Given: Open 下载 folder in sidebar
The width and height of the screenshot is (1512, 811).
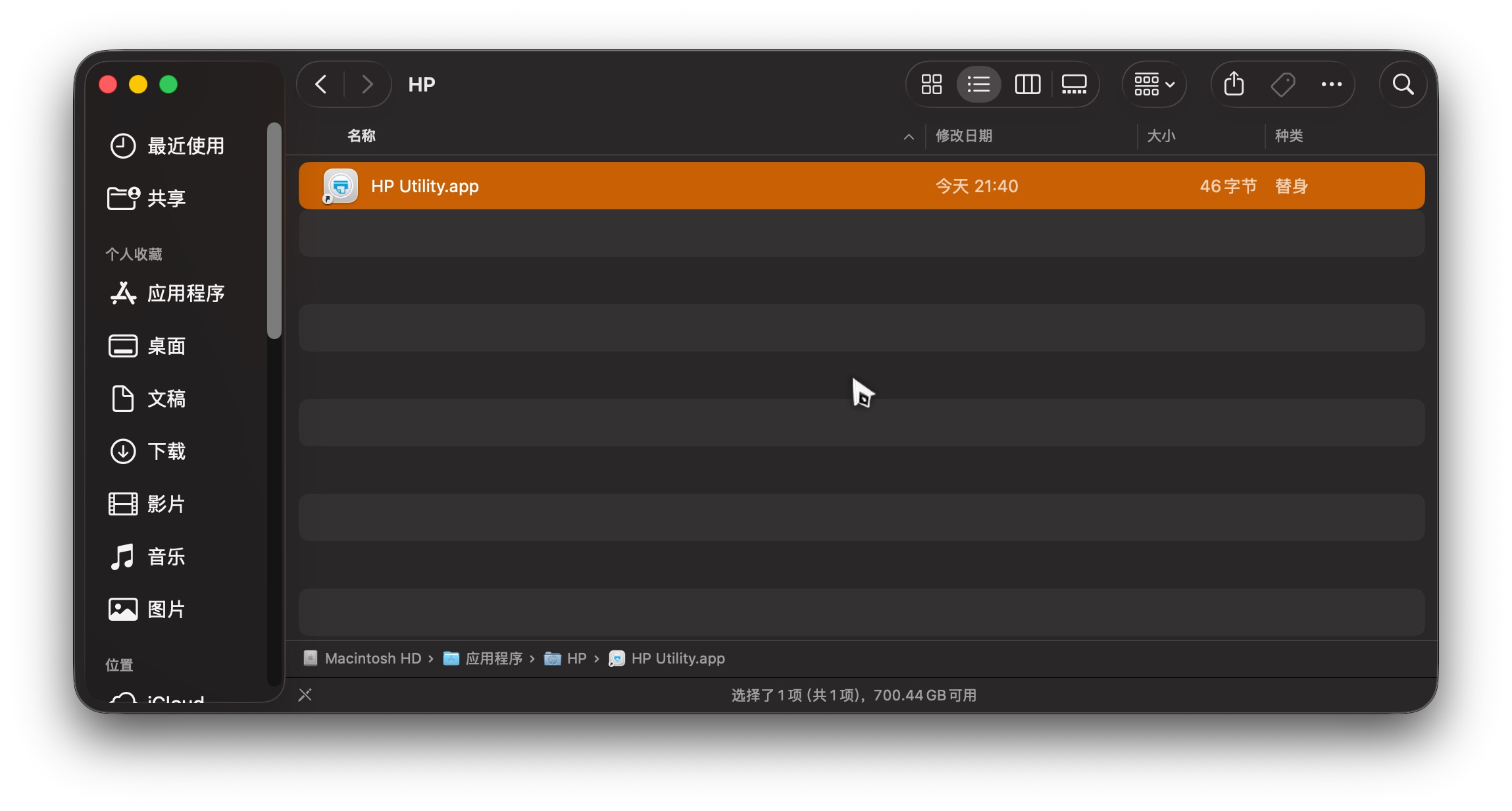Looking at the screenshot, I should (166, 452).
